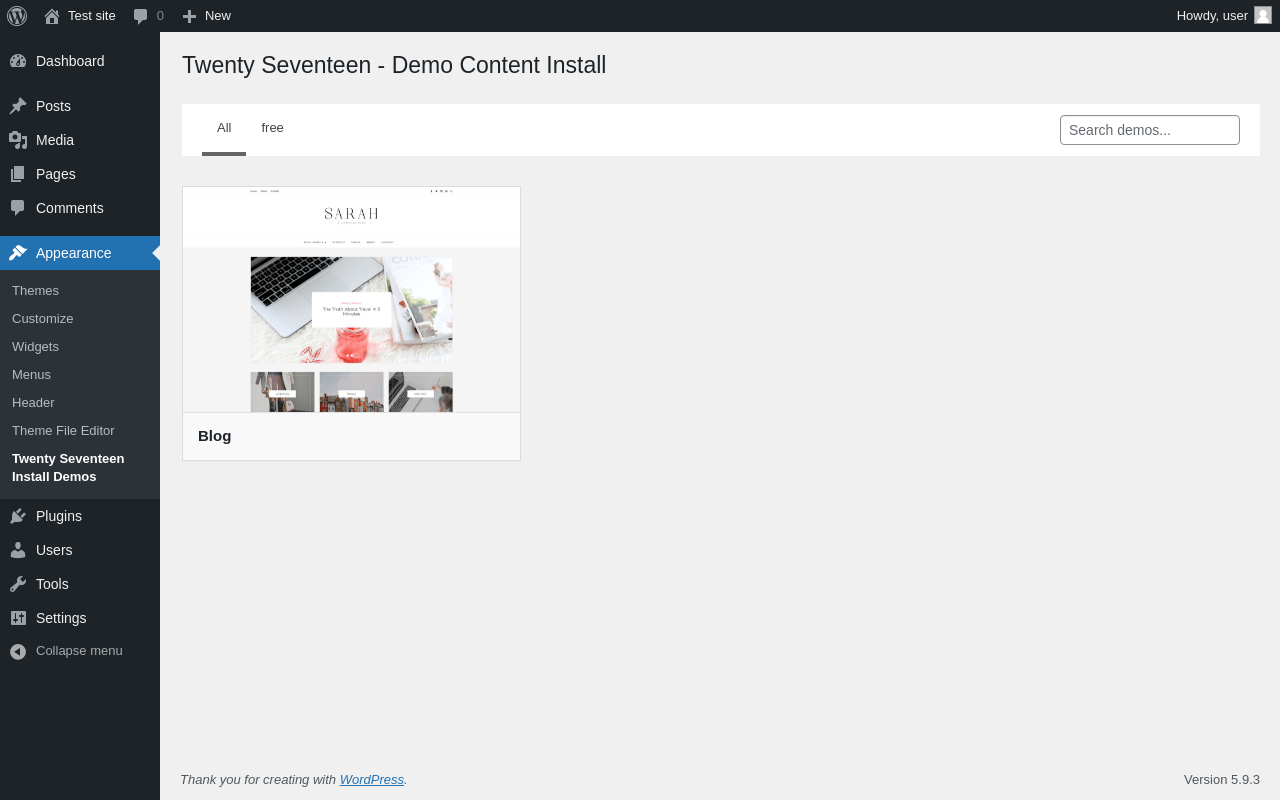This screenshot has width=1280, height=800.
Task: Select the All demos filter tab
Action: [x=224, y=128]
